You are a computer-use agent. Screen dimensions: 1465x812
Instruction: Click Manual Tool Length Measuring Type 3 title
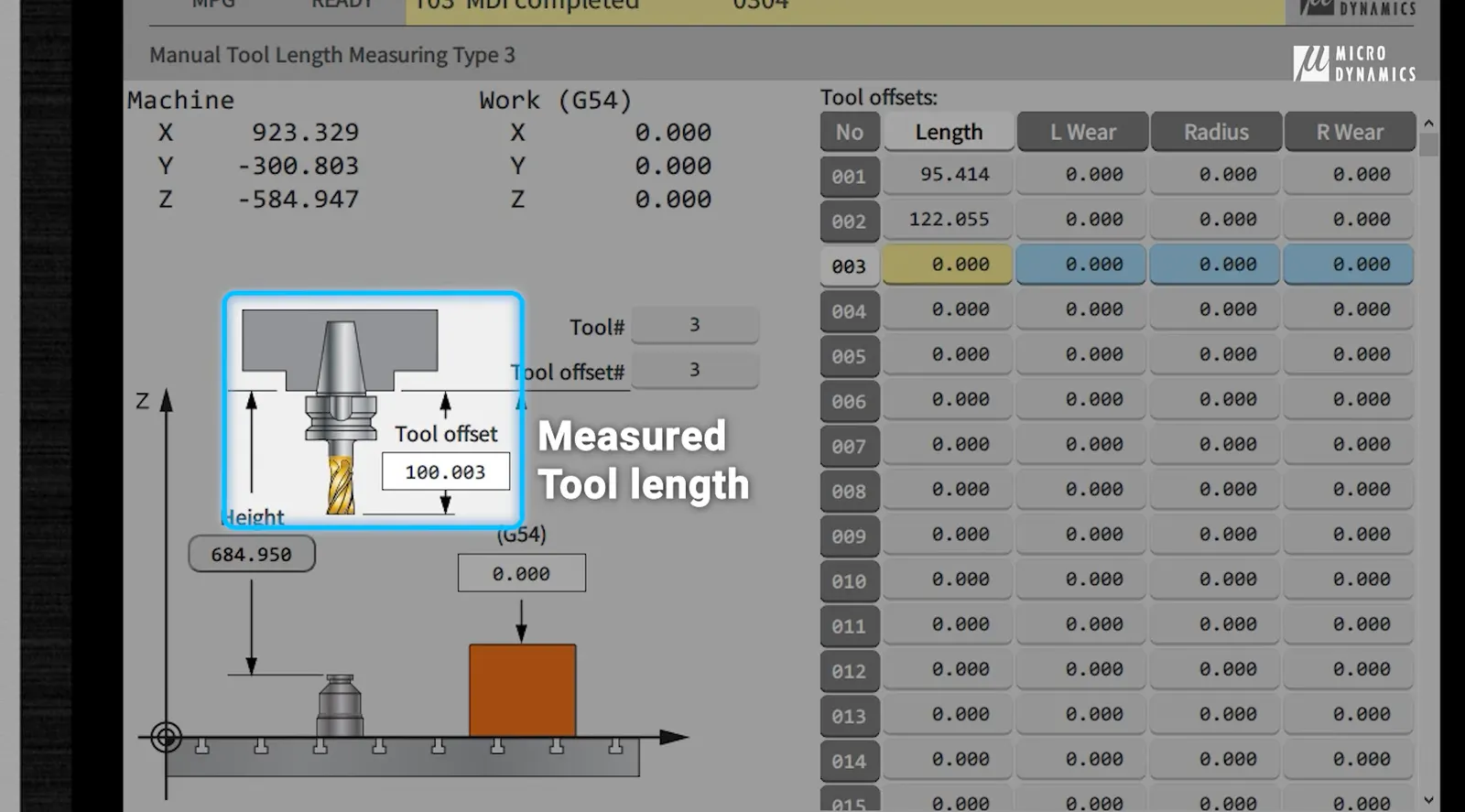coord(332,55)
